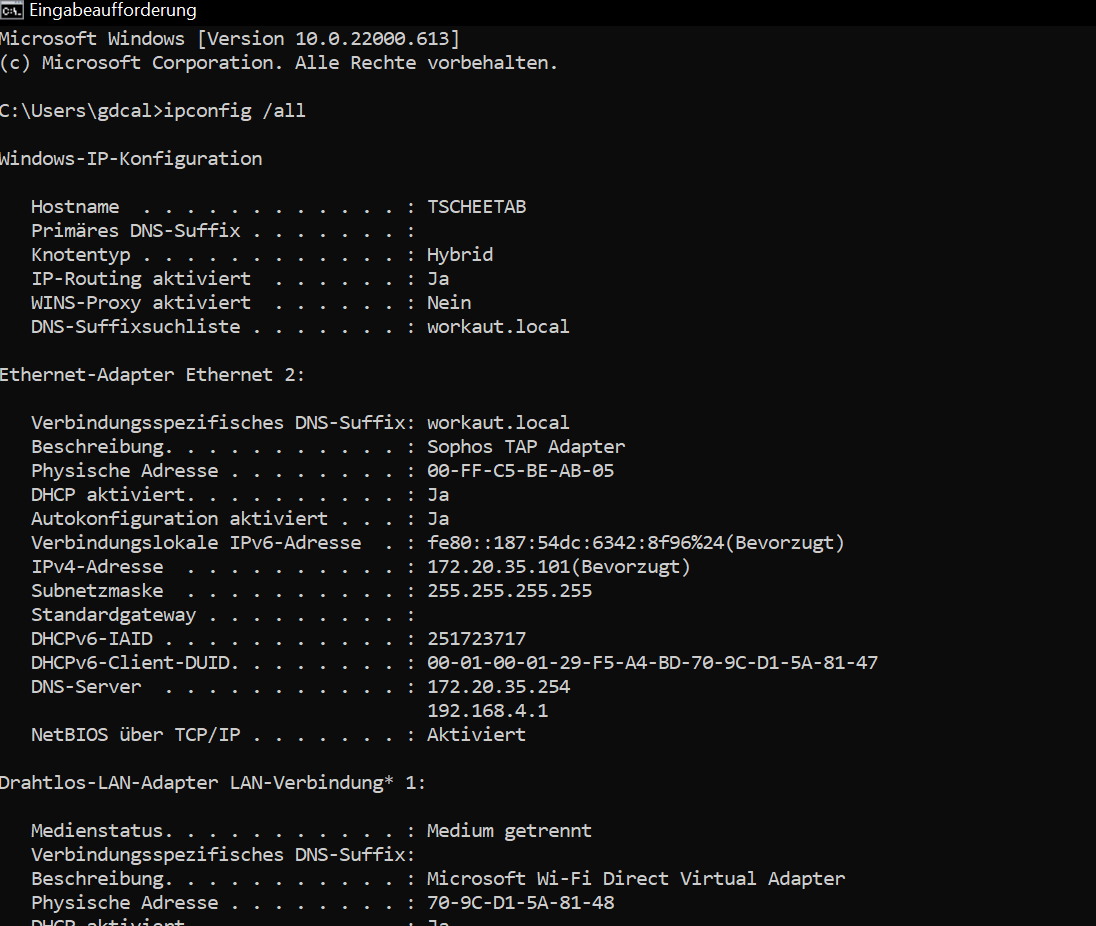Click the DNS server 172.20.35.254
Screen dimensions: 1096x926
498,687
